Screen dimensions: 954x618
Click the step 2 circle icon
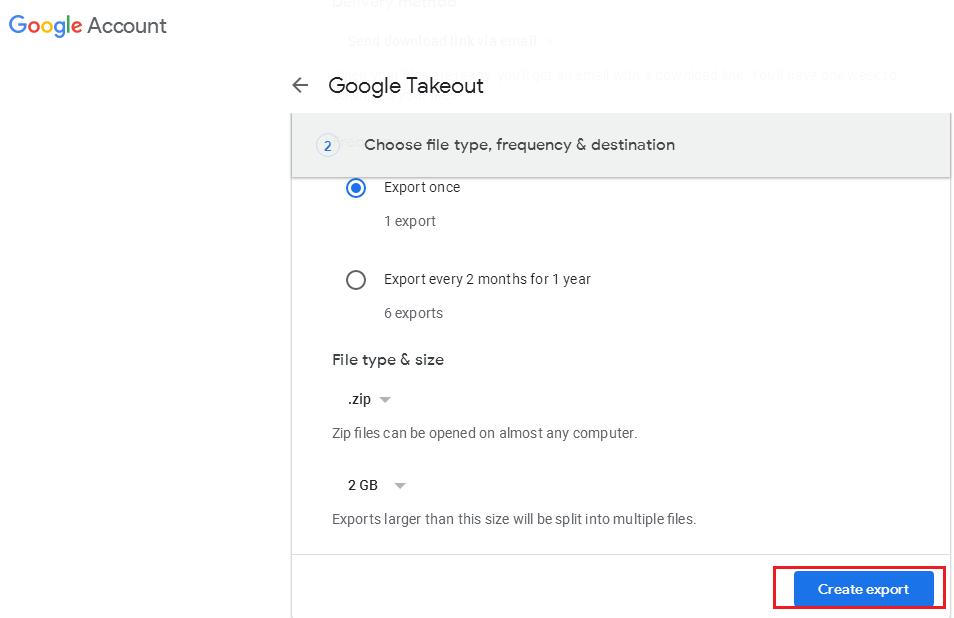coord(328,145)
